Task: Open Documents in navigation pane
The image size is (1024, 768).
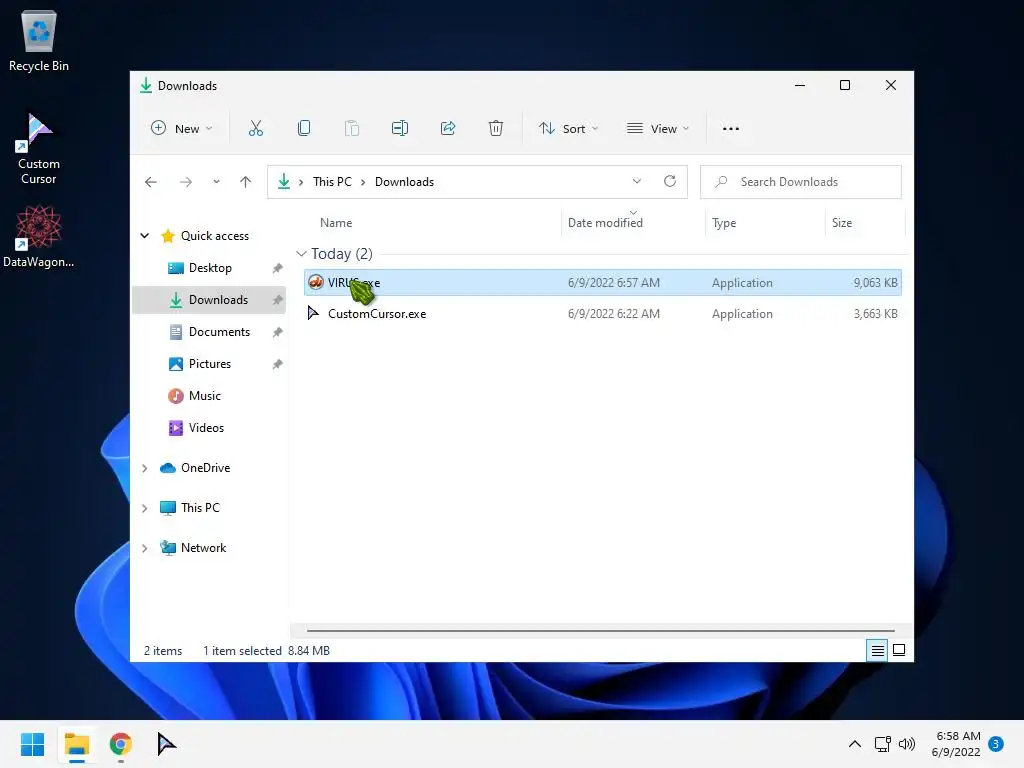Action: (210, 332)
